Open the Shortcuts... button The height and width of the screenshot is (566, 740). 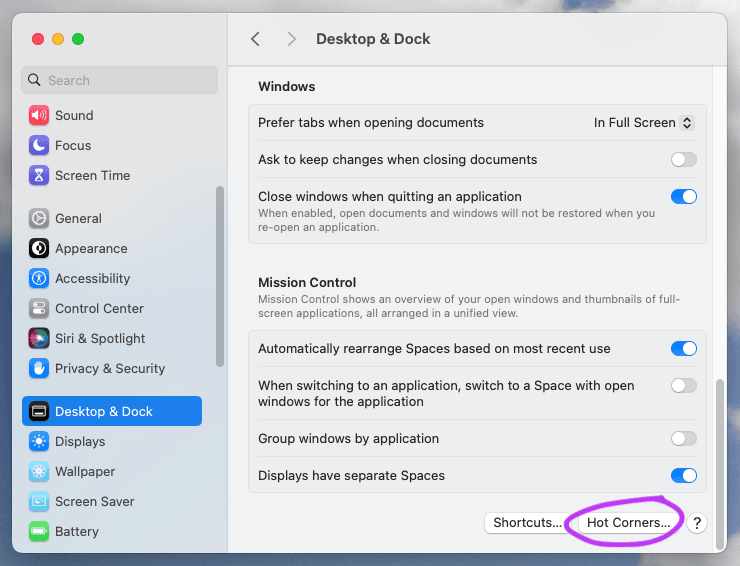coord(527,523)
